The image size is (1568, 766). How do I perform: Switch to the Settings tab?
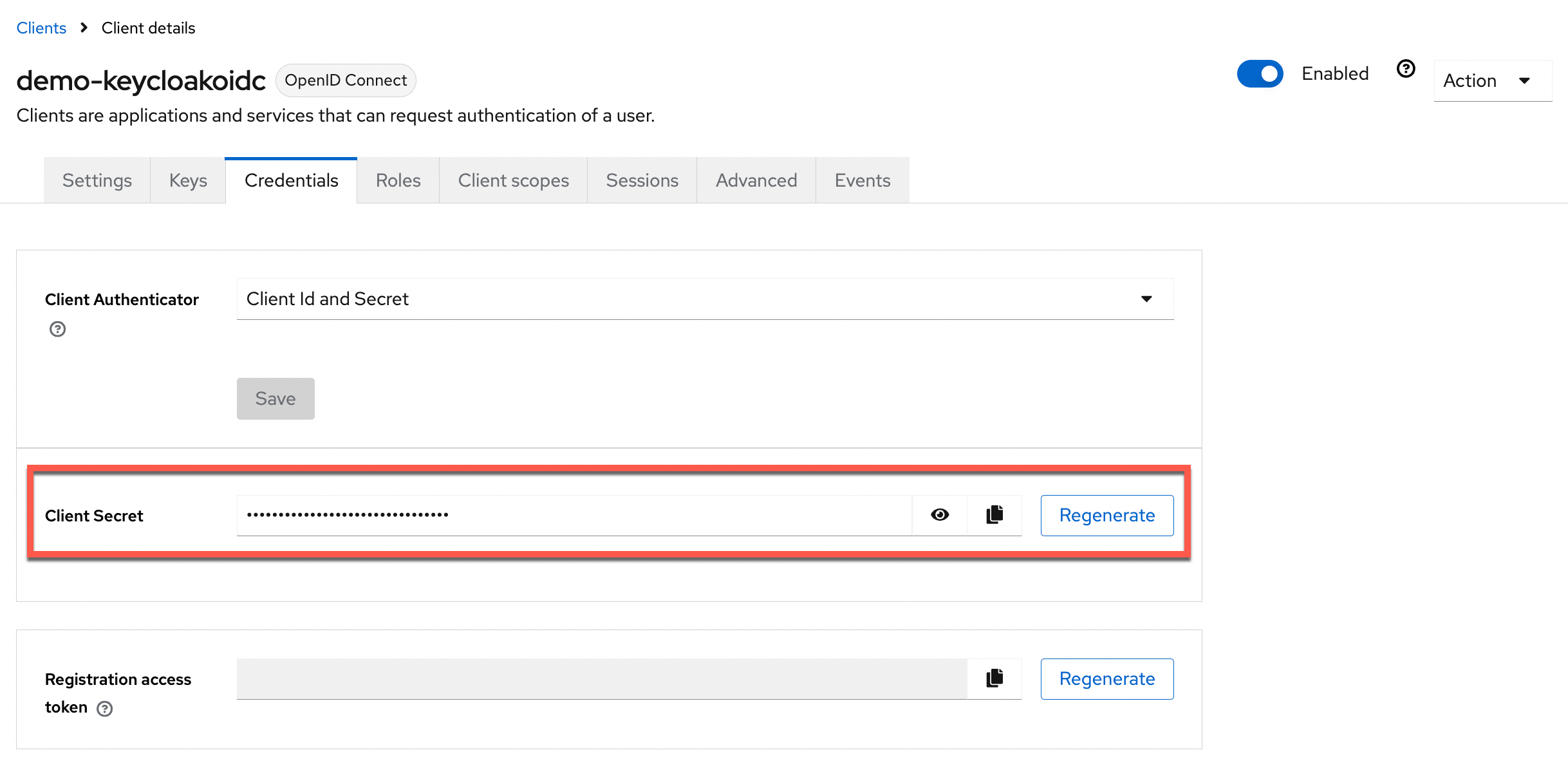[97, 180]
